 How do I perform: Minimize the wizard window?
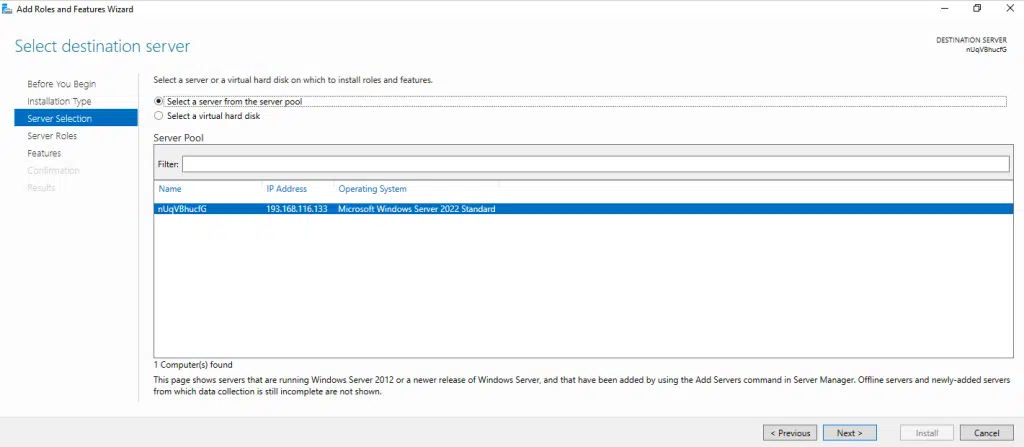click(x=942, y=8)
